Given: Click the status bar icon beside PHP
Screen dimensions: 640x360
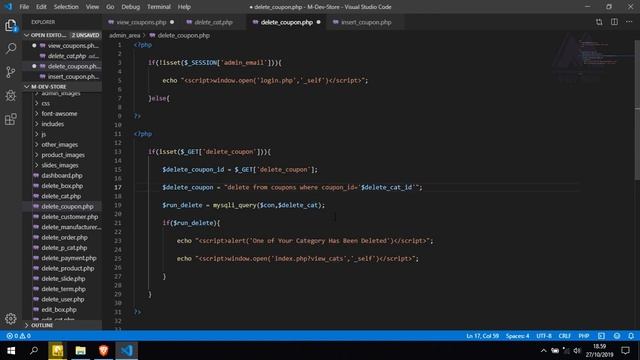Looking at the screenshot, I should tap(601, 336).
